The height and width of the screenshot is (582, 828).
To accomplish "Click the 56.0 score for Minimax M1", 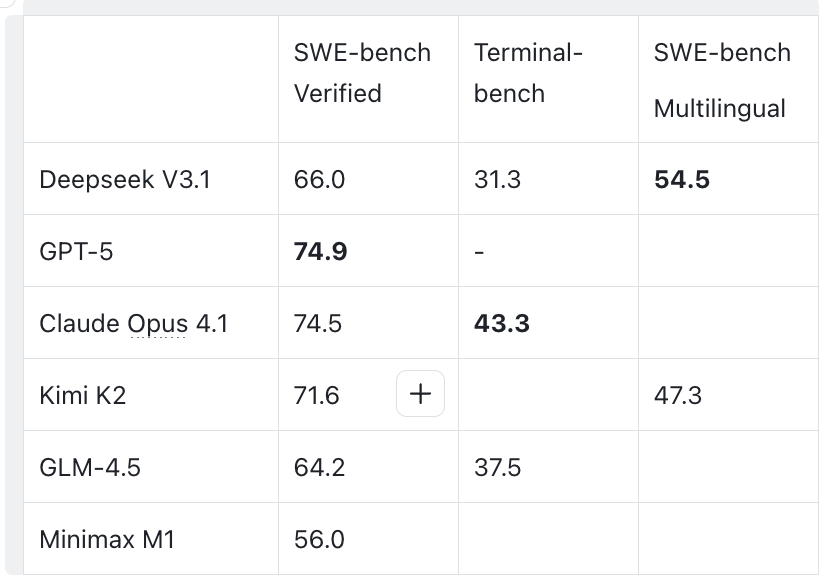I will tap(319, 540).
